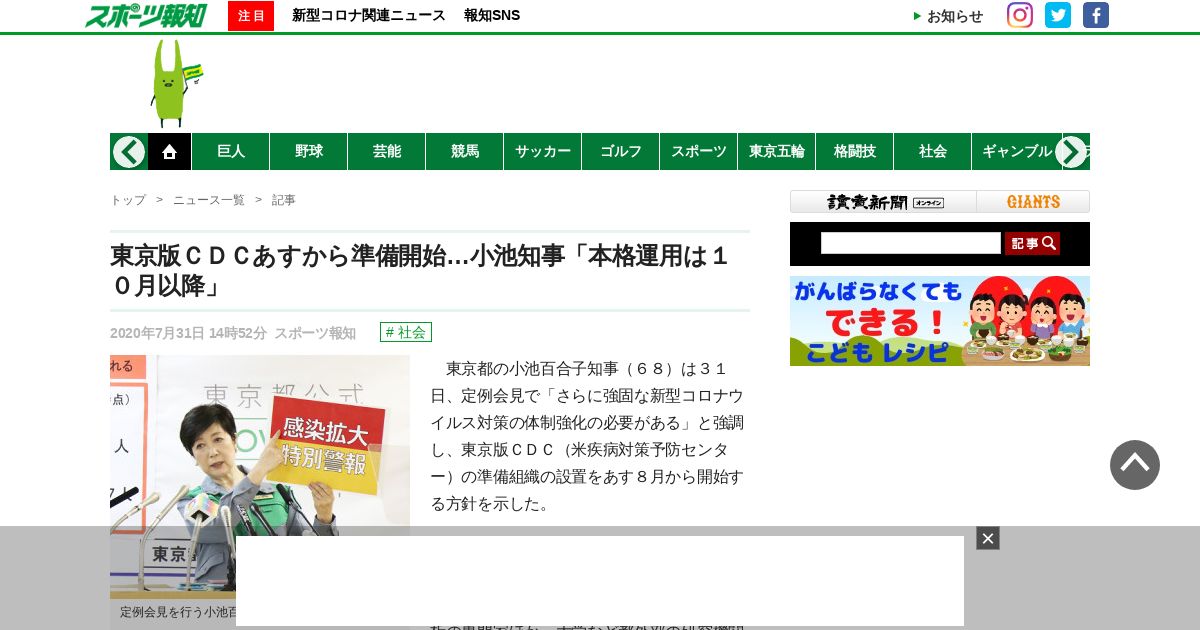This screenshot has height=630, width=1200.
Task: Click the # 社会 tag
Action: pyautogui.click(x=406, y=332)
